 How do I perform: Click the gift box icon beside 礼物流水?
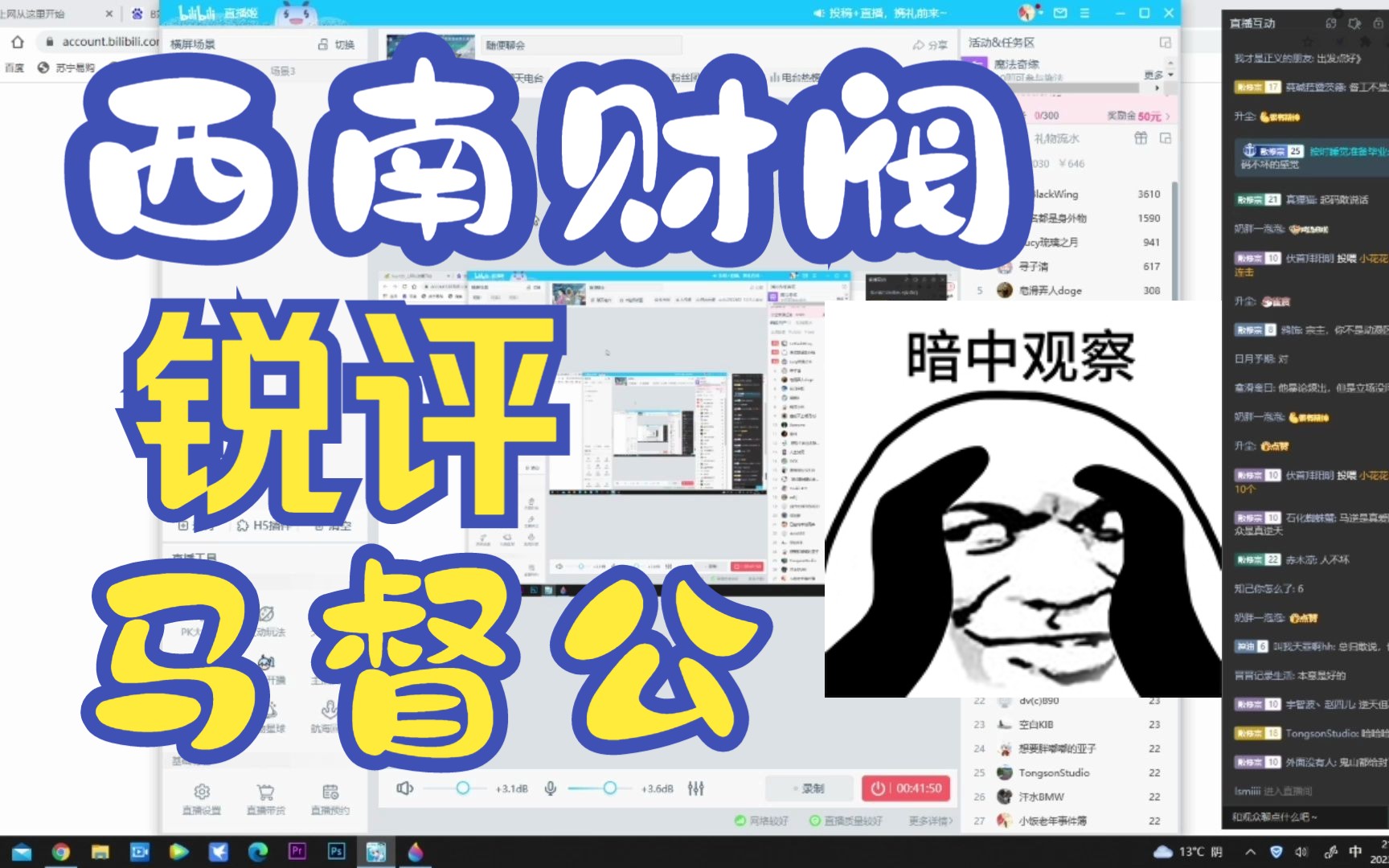(1141, 138)
